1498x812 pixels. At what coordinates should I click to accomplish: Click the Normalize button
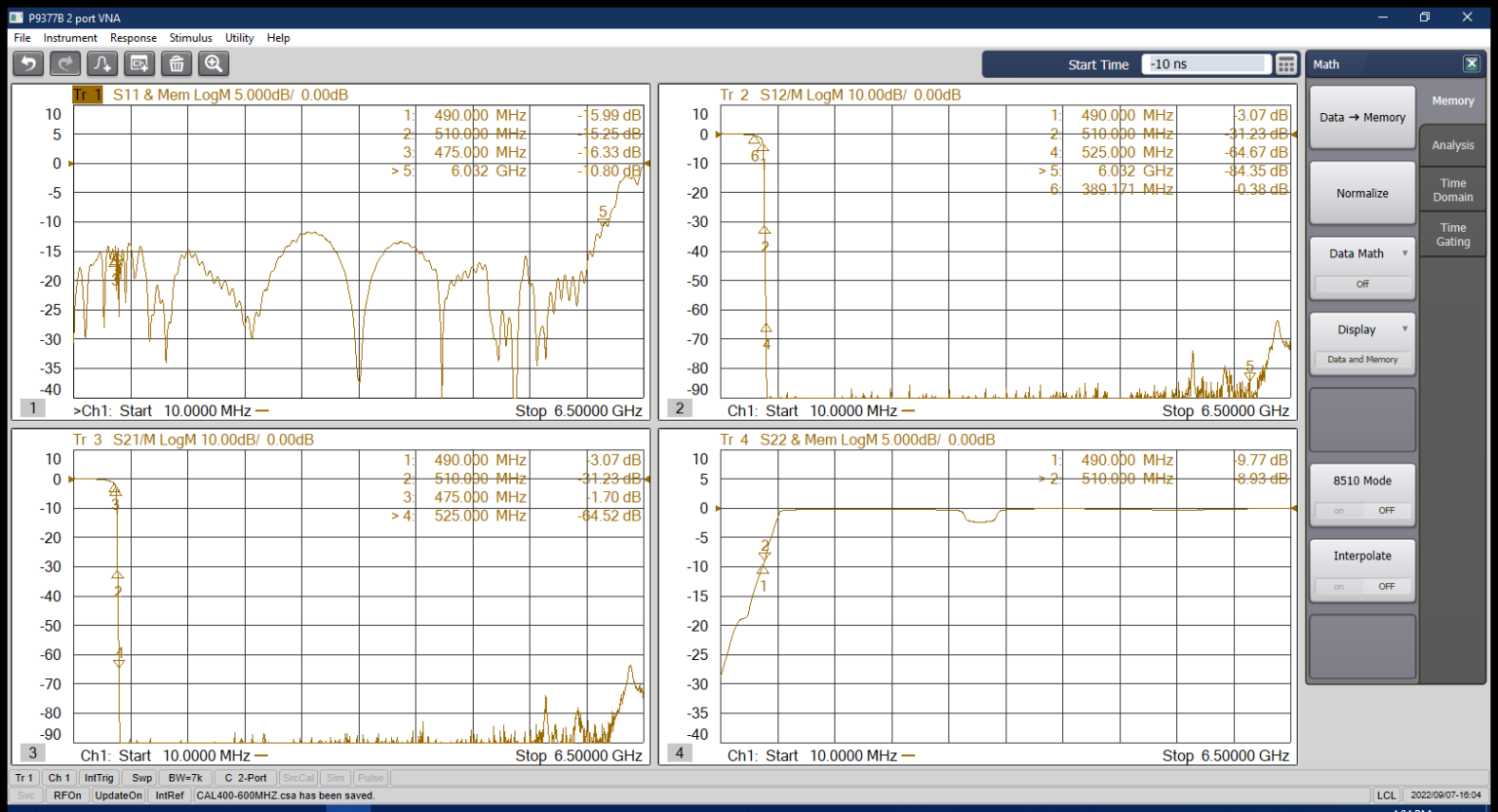(x=1361, y=192)
